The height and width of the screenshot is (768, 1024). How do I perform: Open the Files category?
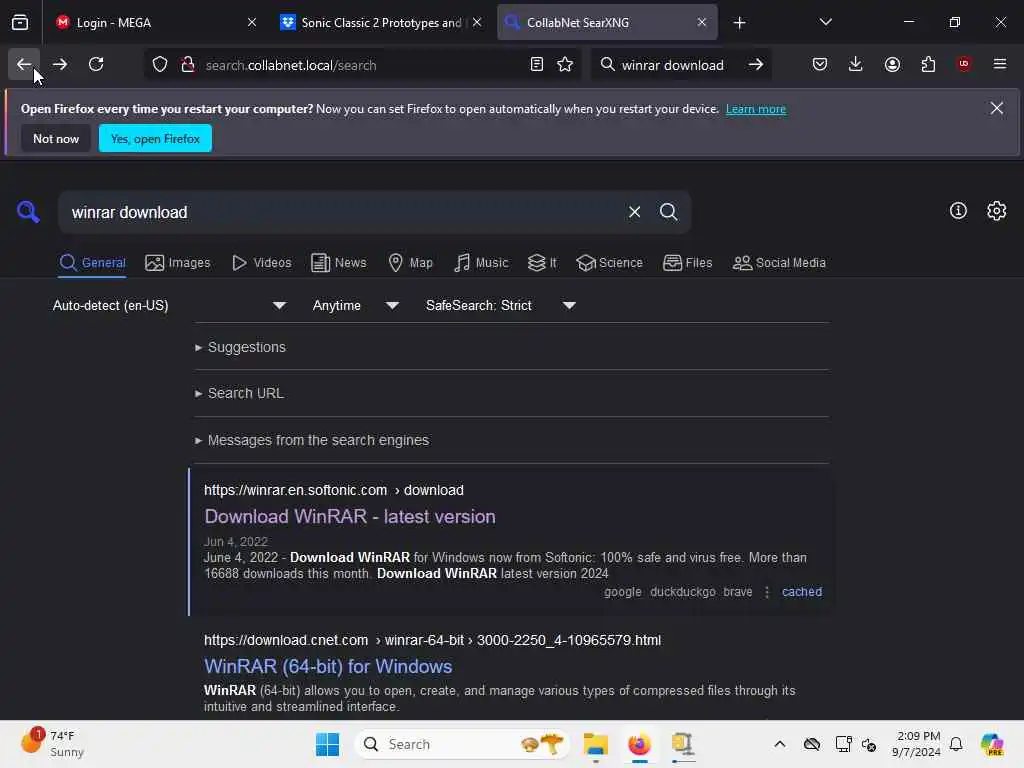click(688, 263)
